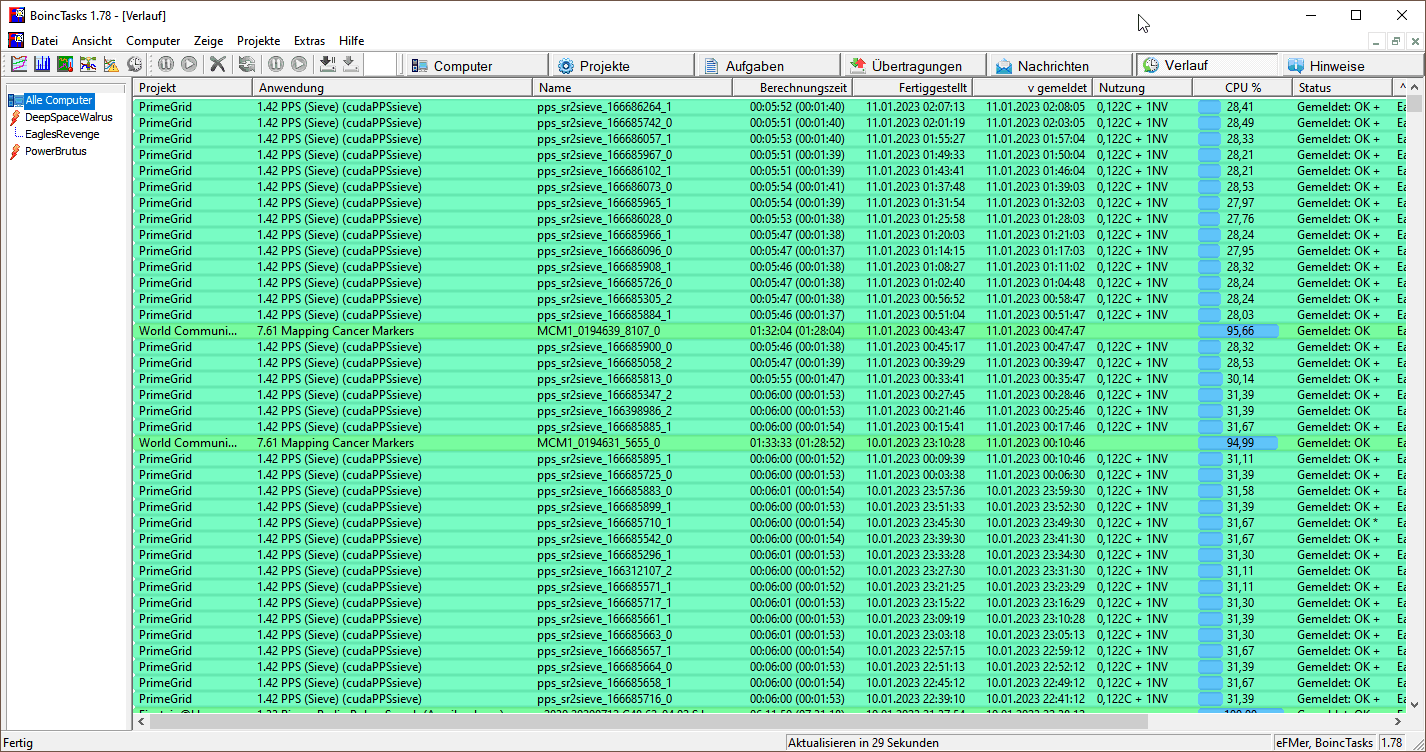Resume tasks with the play icon
Image resolution: width=1426 pixels, height=752 pixels.
coord(189,63)
